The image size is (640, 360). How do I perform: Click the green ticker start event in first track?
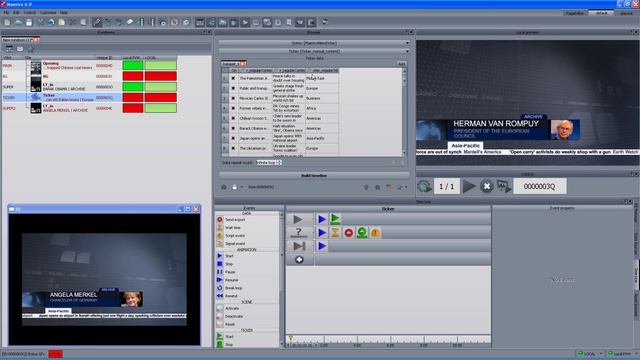pyautogui.click(x=335, y=219)
